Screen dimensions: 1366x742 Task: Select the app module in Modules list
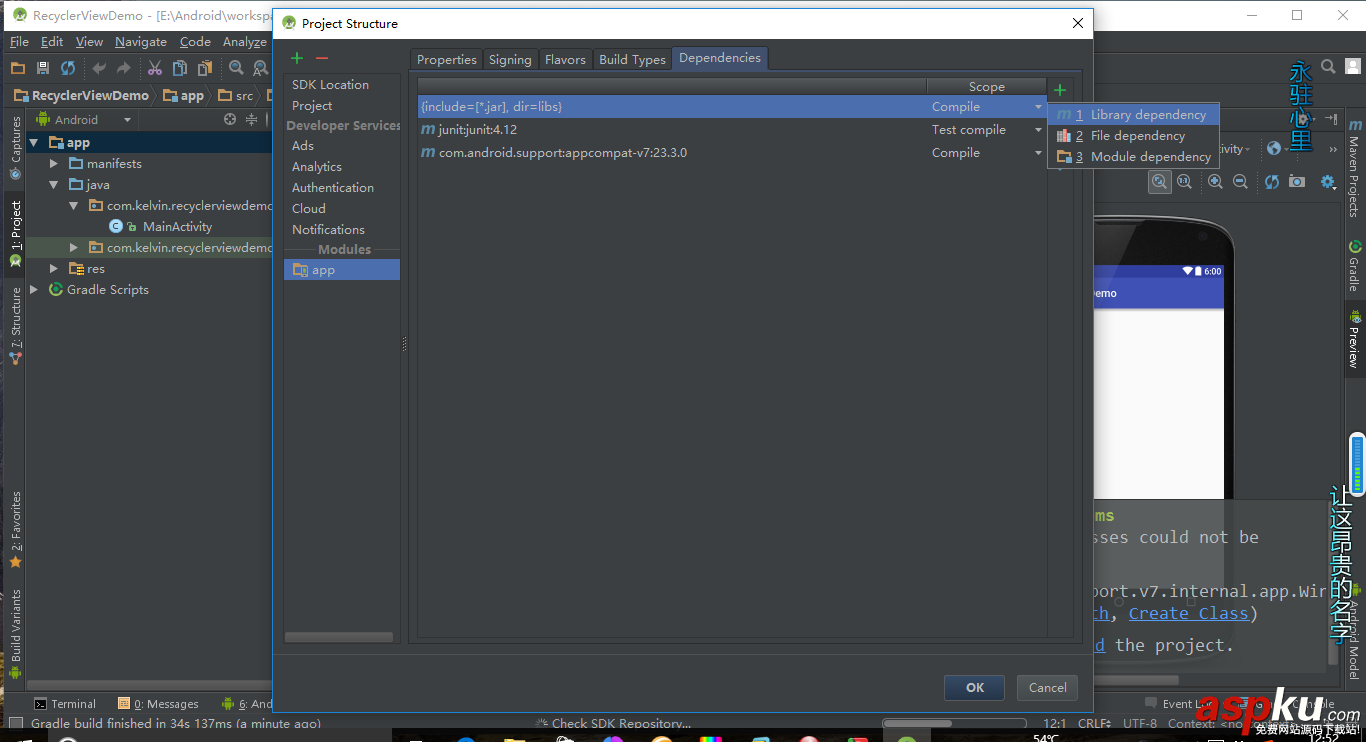click(x=342, y=270)
